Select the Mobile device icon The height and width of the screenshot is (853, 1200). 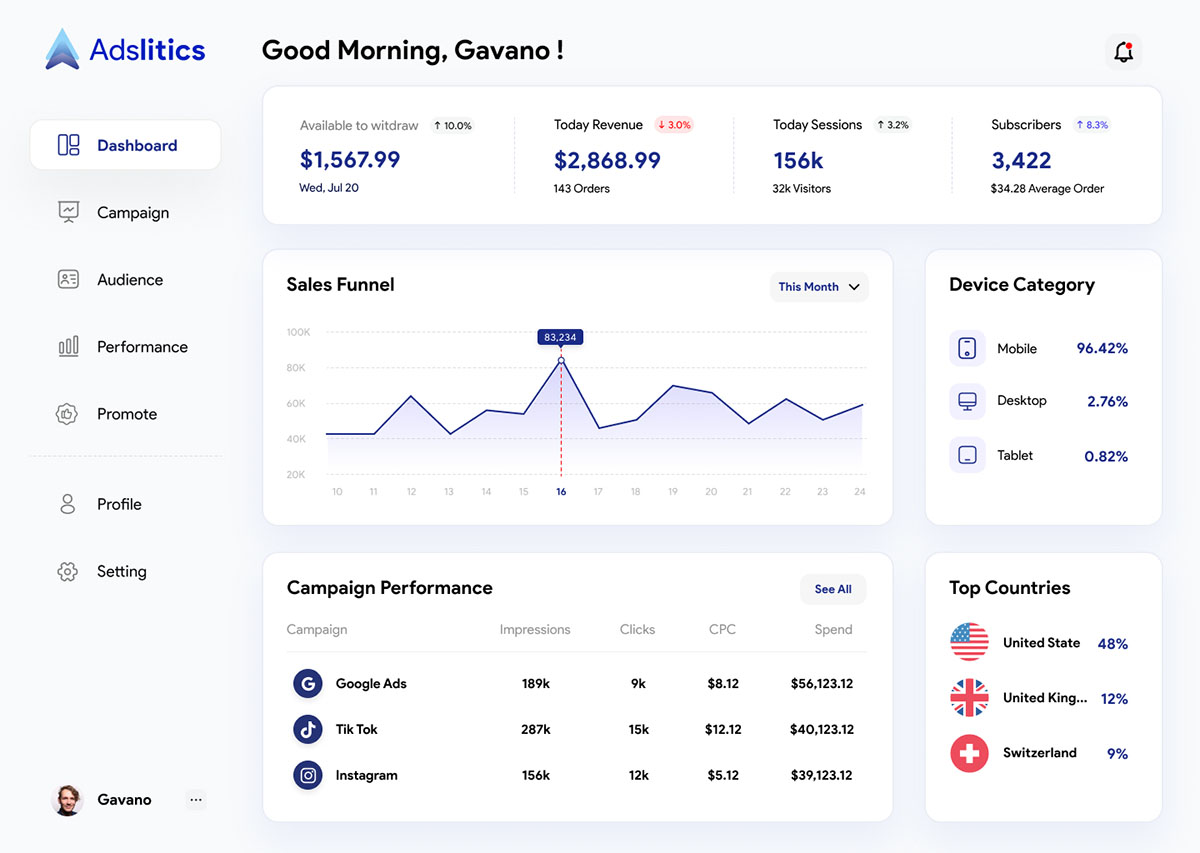967,348
